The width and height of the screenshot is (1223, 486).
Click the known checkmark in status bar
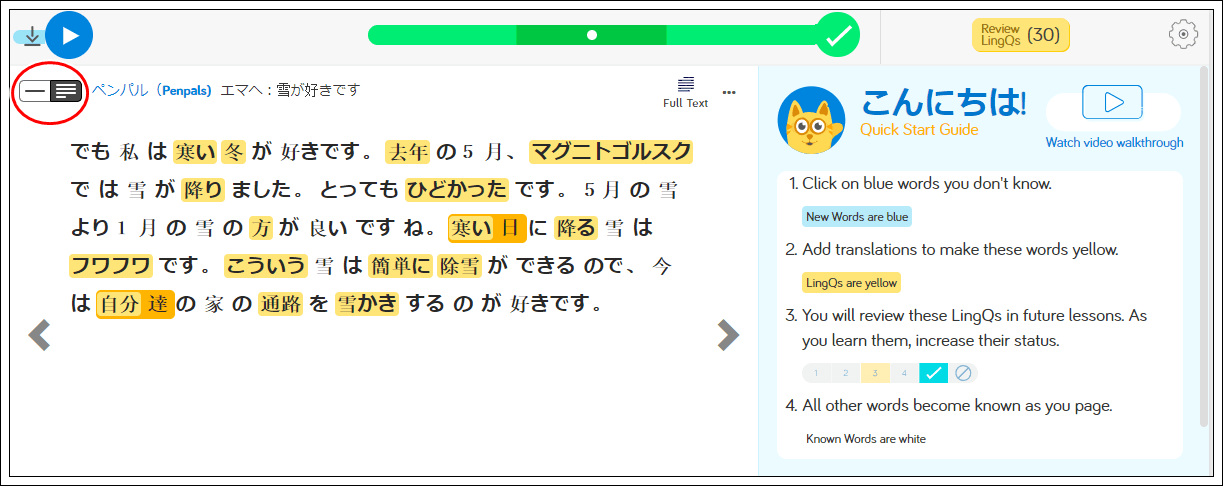point(933,373)
